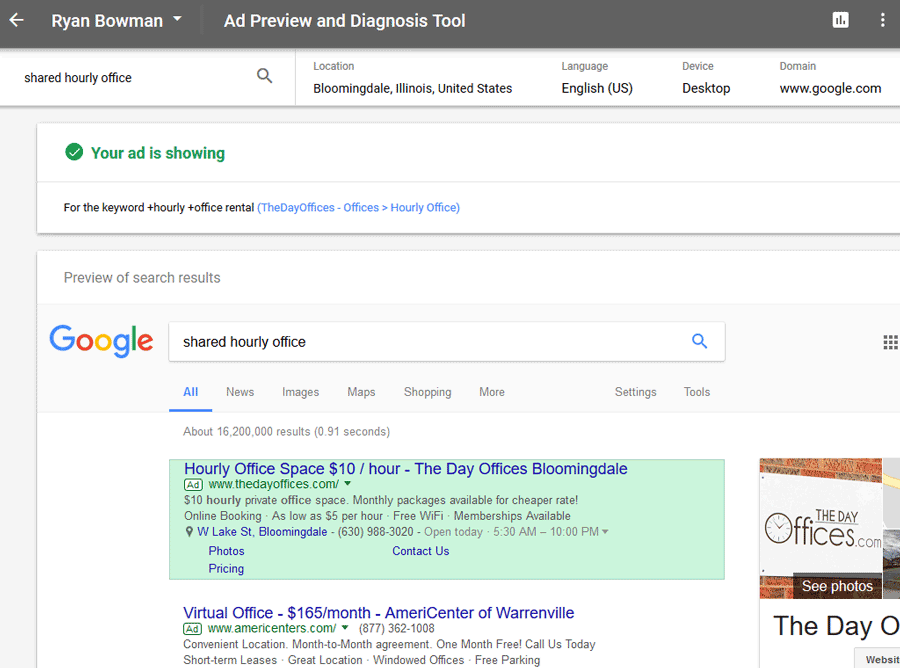Expand the Open today hours dropdown arrow

point(604,532)
